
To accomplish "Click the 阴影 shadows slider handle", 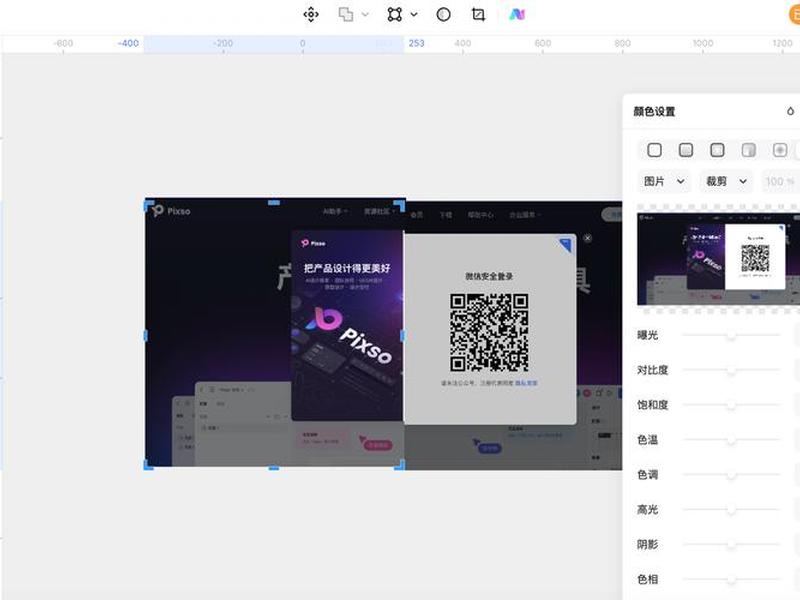I will pyautogui.click(x=731, y=544).
